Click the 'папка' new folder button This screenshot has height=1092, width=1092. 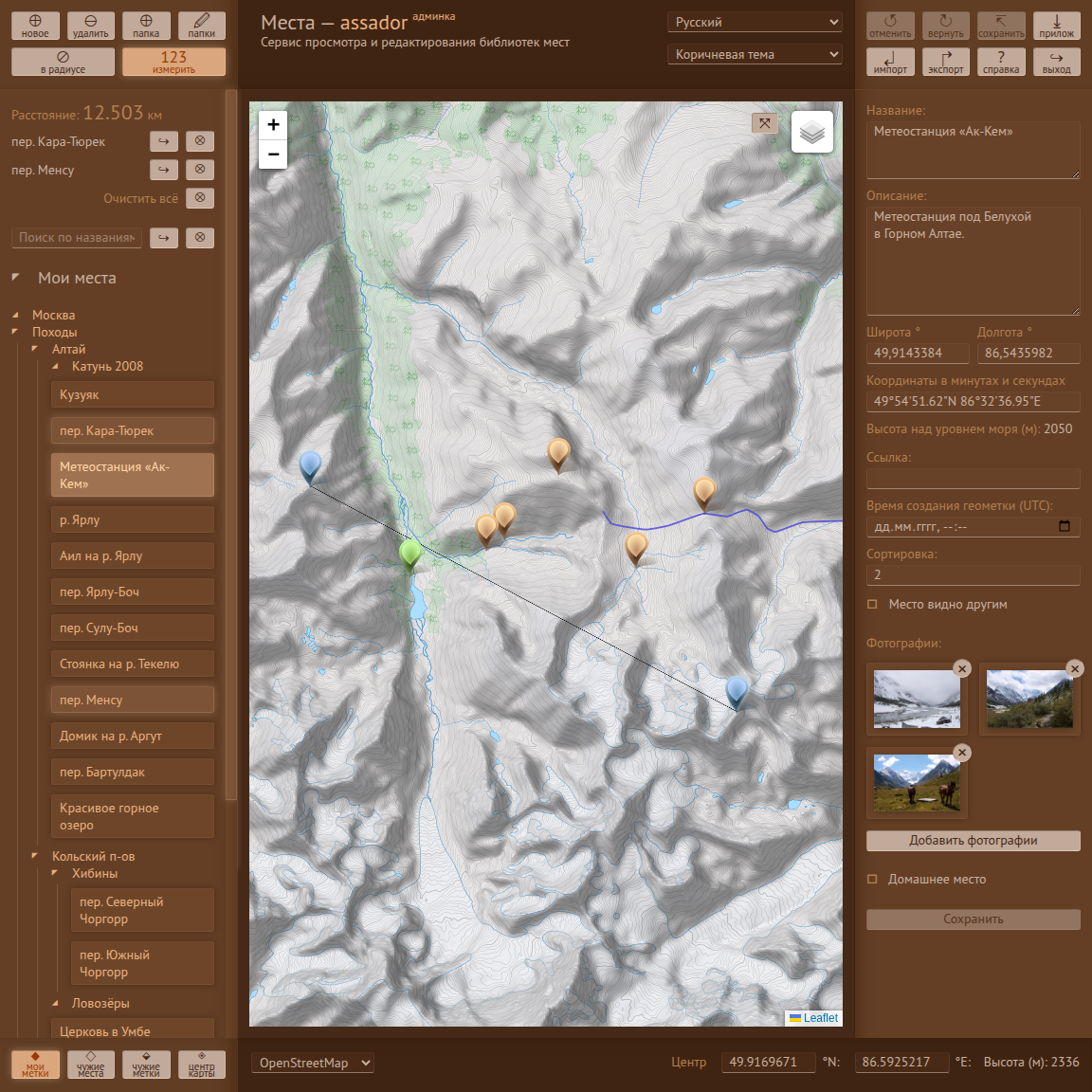(x=146, y=26)
